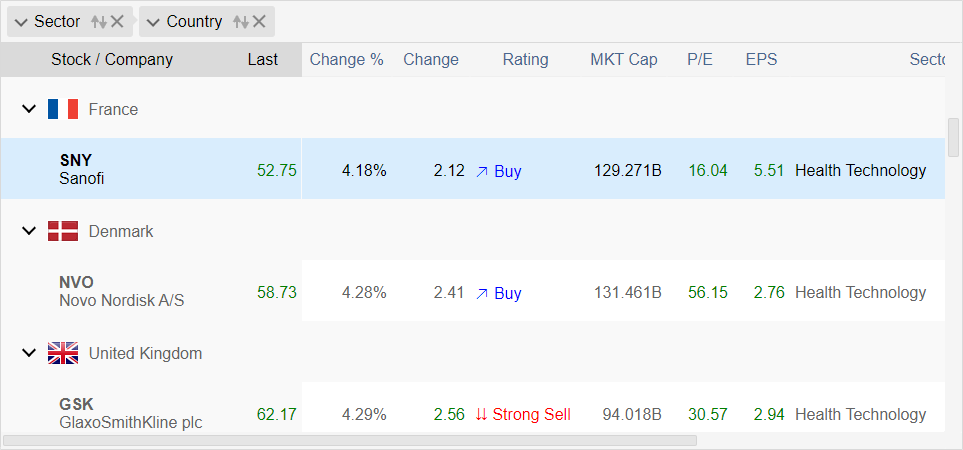Click P/E value 16.04
The width and height of the screenshot is (963, 450).
point(708,171)
